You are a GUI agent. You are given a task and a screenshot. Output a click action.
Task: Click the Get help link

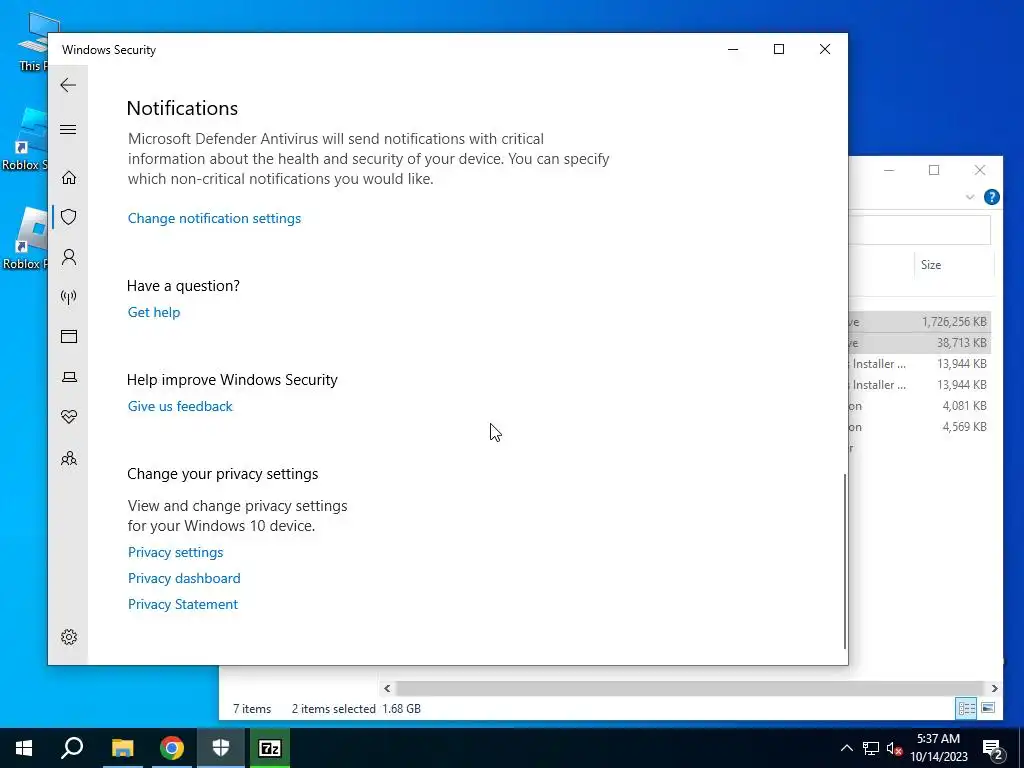153,312
